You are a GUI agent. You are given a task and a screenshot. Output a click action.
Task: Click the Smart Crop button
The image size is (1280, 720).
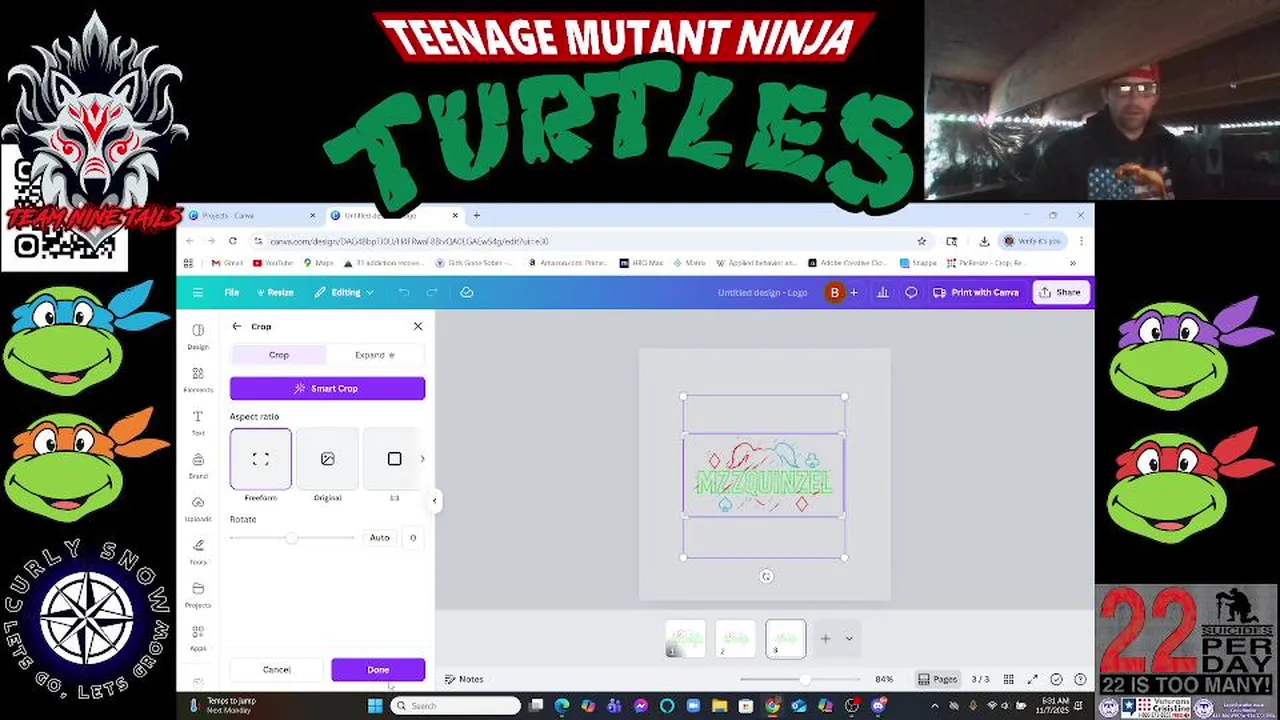point(327,388)
